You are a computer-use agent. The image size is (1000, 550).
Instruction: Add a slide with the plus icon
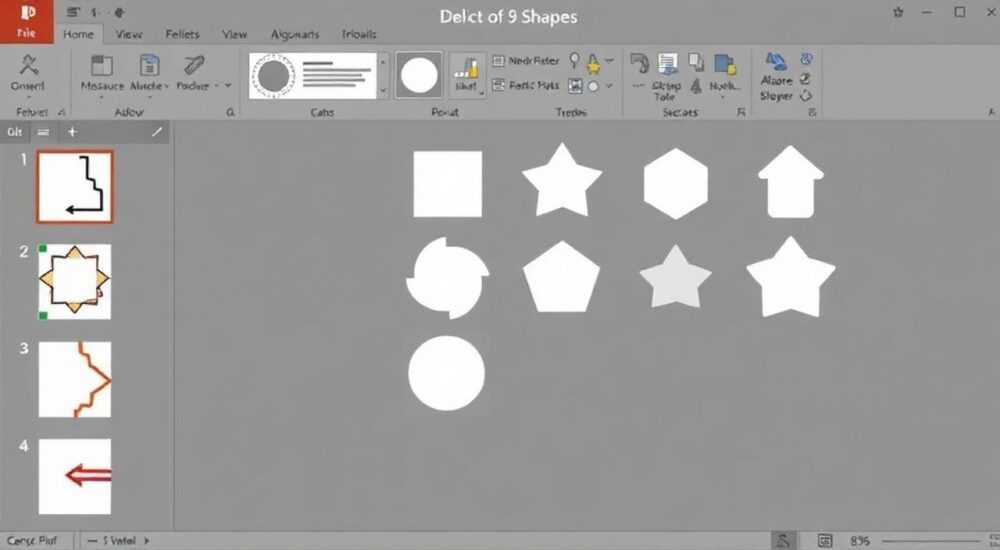[72, 132]
